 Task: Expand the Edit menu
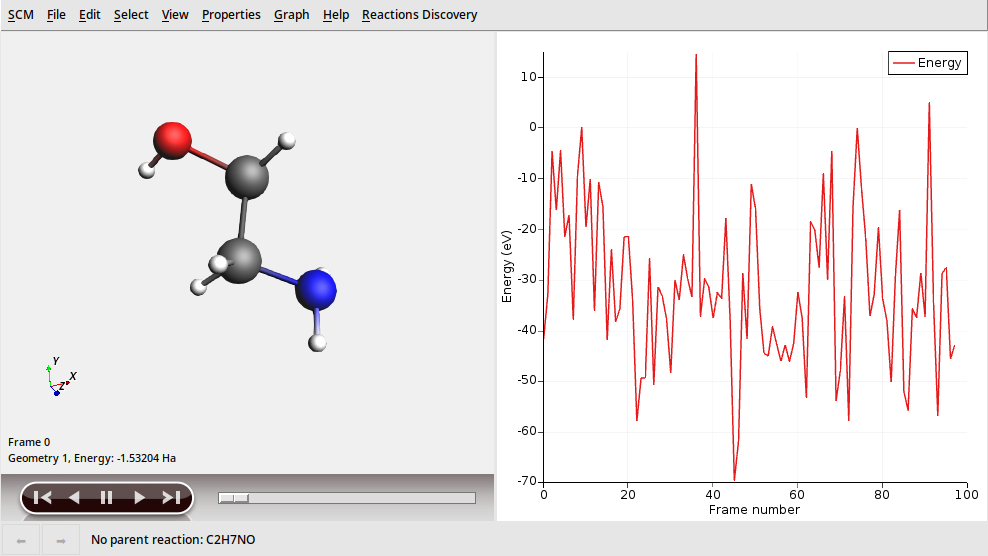pos(90,15)
